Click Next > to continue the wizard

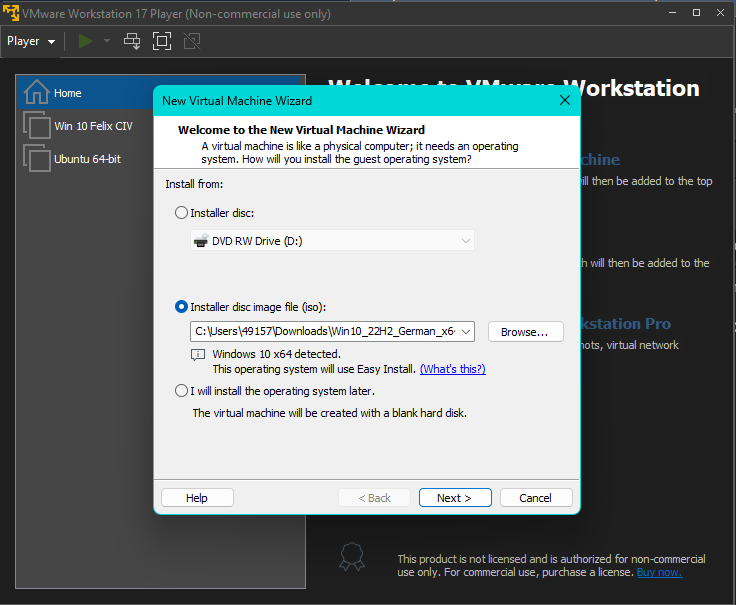pos(455,498)
